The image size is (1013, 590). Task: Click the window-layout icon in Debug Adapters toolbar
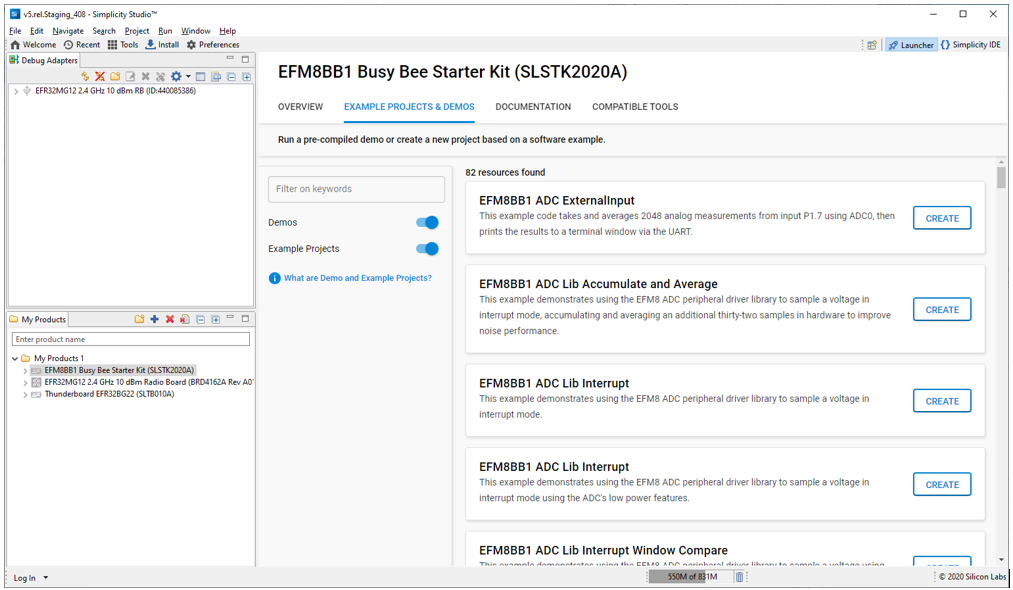coord(200,76)
